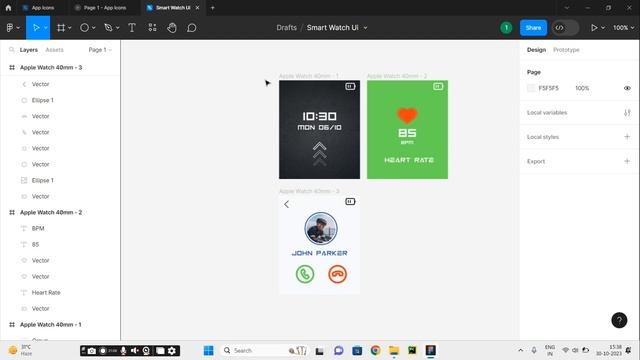Click the orange heart icon
640x360 pixels.
point(407,116)
